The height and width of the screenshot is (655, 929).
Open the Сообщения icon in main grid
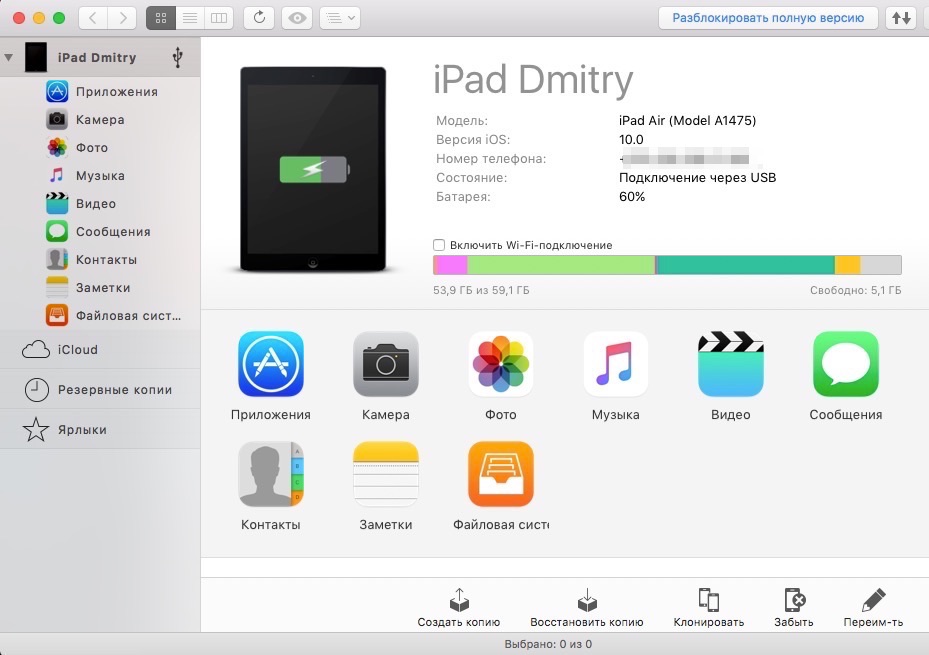pos(845,365)
